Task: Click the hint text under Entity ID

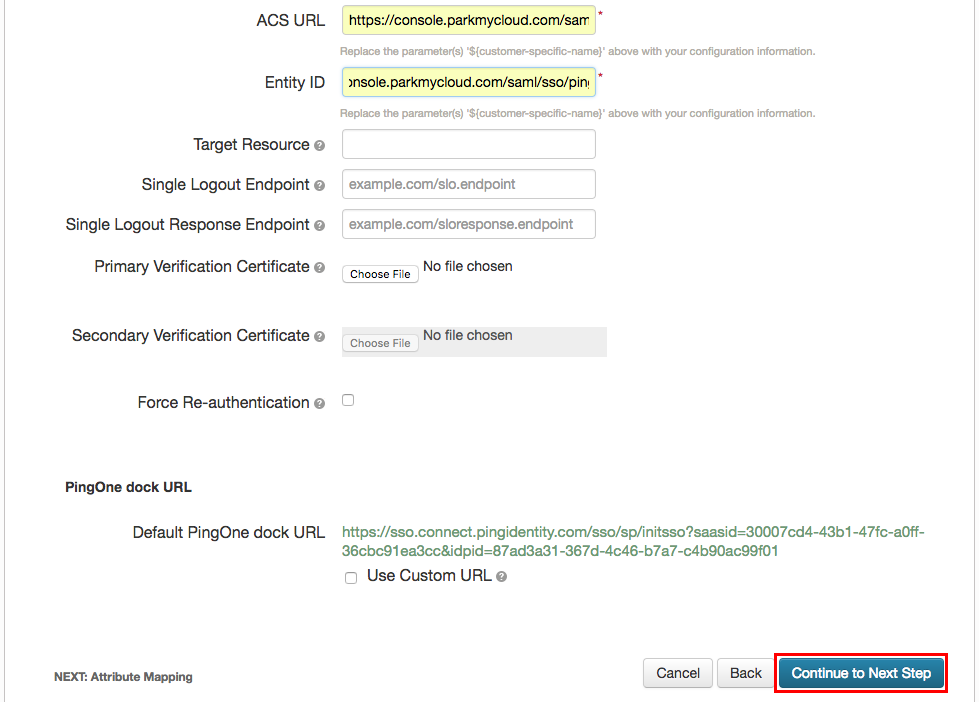Action: 578,113
